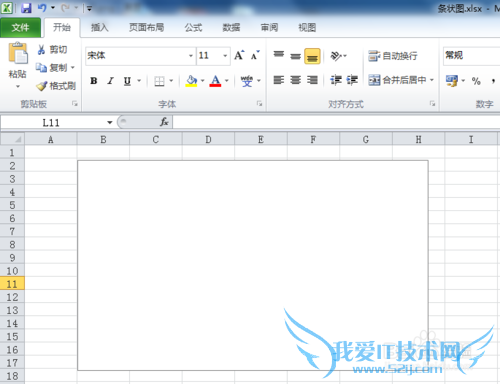This screenshot has width=500, height=384.
Task: Click the increase indent icon
Action: [x=352, y=80]
